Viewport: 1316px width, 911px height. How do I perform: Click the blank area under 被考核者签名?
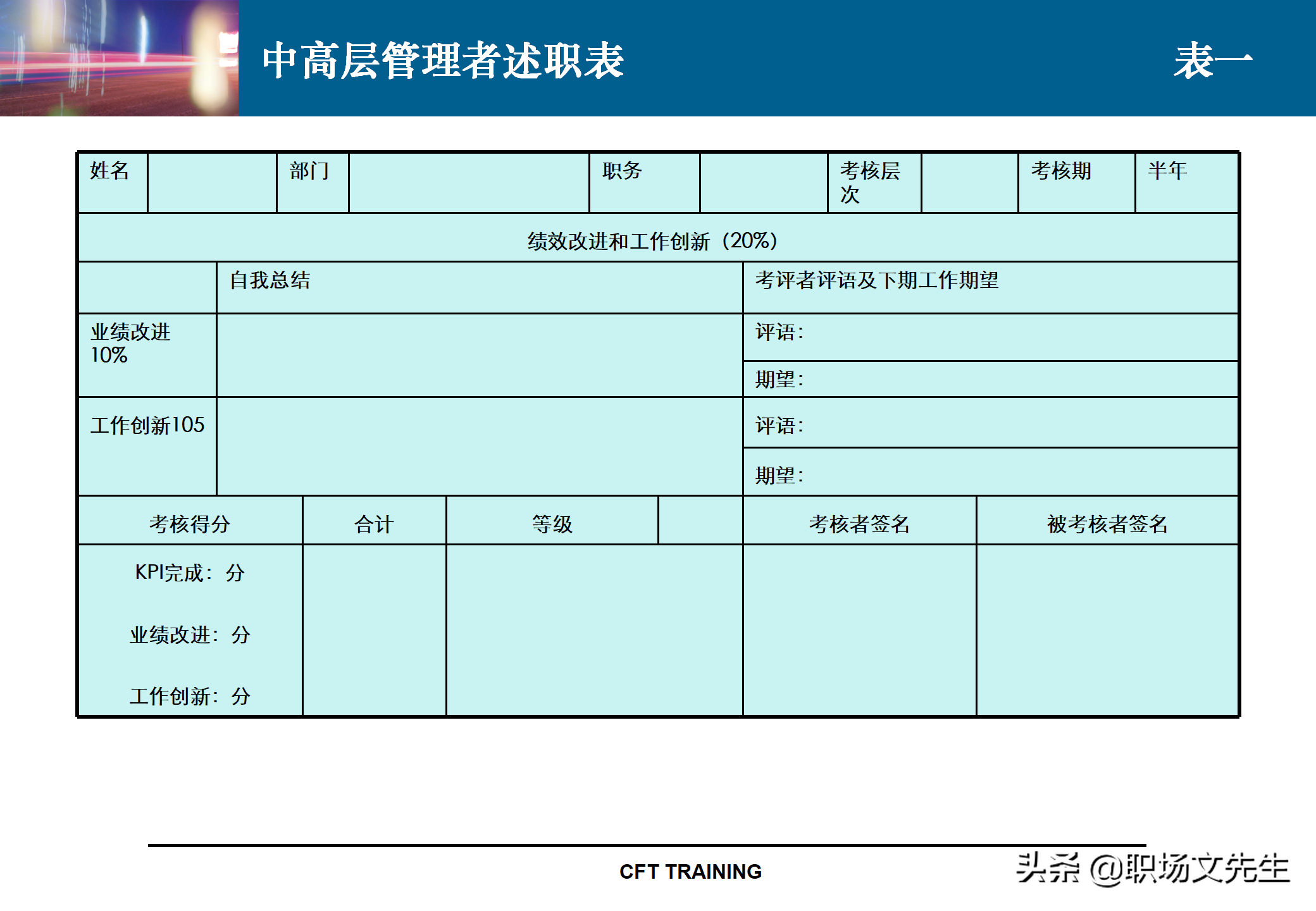click(1107, 629)
